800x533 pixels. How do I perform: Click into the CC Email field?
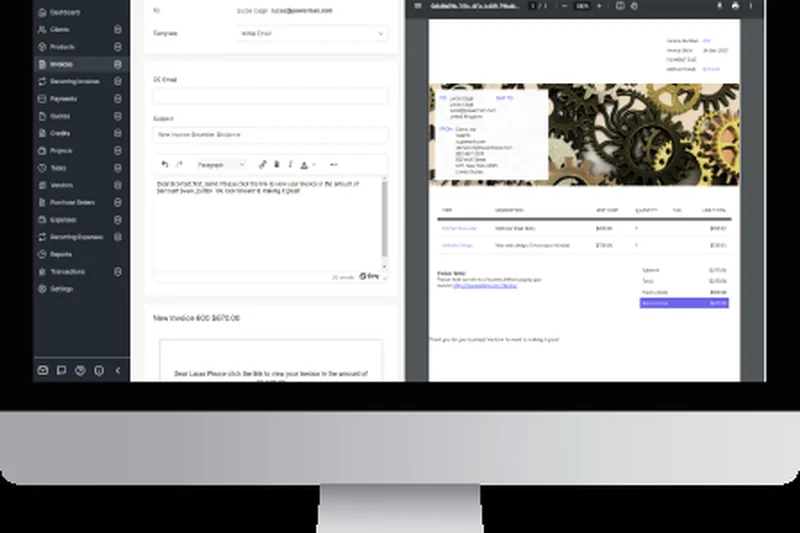click(270, 96)
